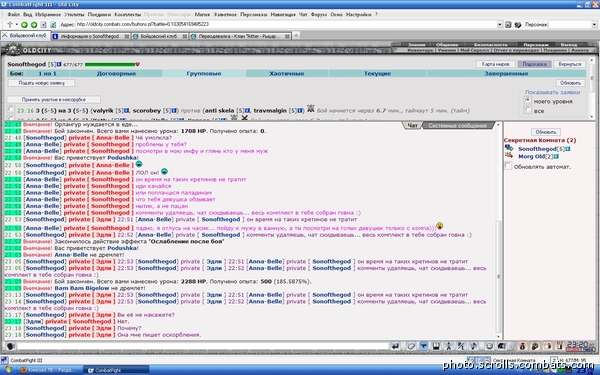This screenshot has width=600, height=375.
Task: Switch to Информация о Sonofthegod tab
Action: (x=91, y=36)
